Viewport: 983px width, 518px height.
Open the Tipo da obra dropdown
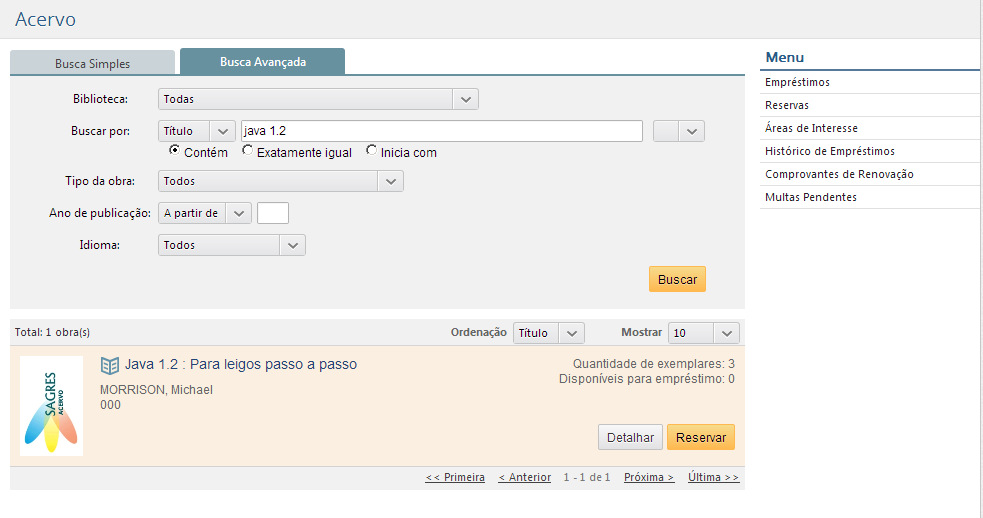tap(280, 181)
